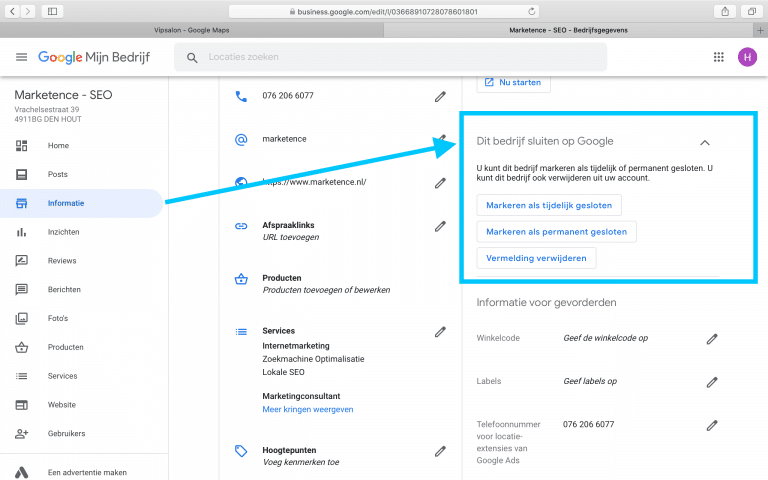The image size is (768, 480).
Task: Click 'Markeren als tijdelijk gesloten' button
Action: click(x=549, y=205)
